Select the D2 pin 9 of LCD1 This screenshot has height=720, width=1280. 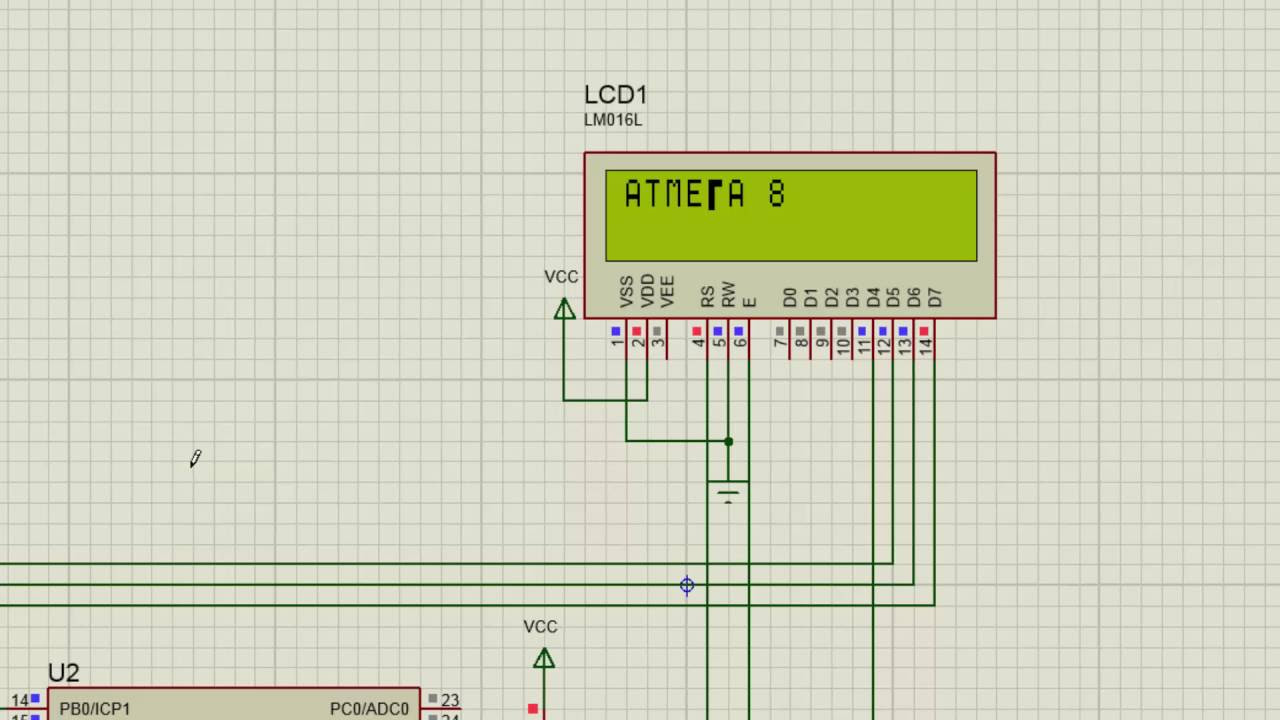pyautogui.click(x=831, y=338)
